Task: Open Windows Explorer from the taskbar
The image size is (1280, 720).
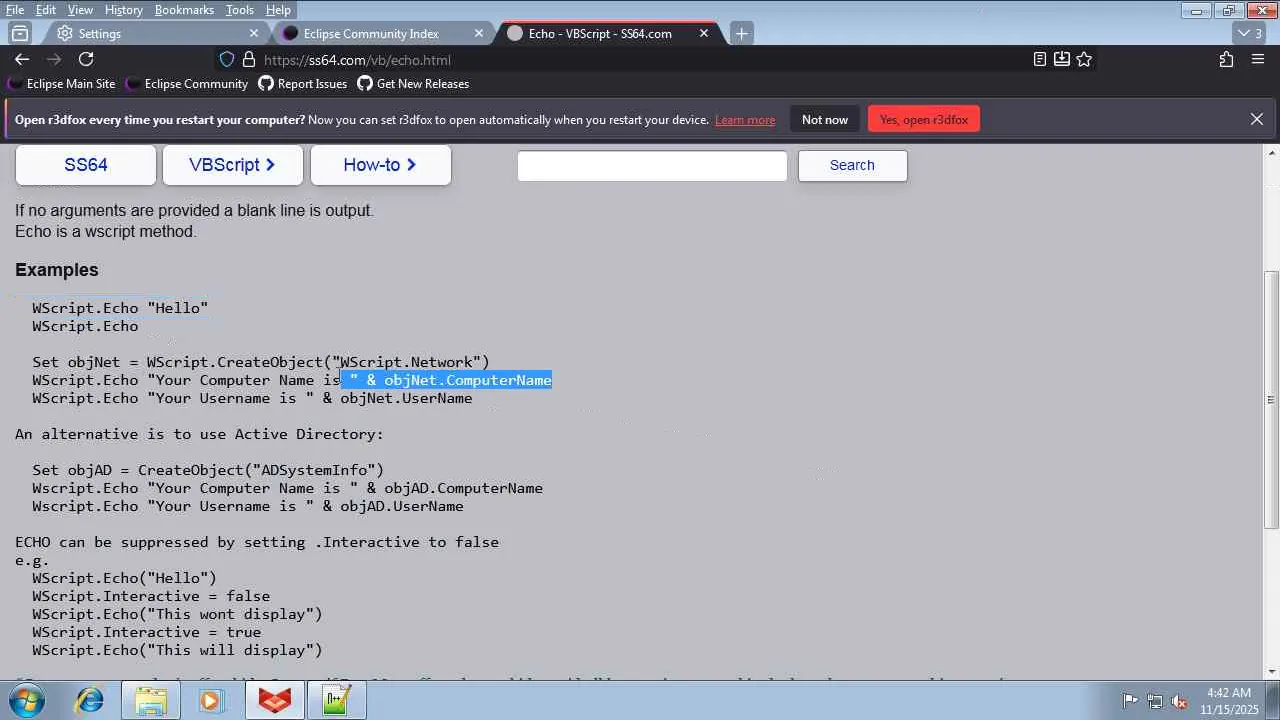Action: click(150, 701)
